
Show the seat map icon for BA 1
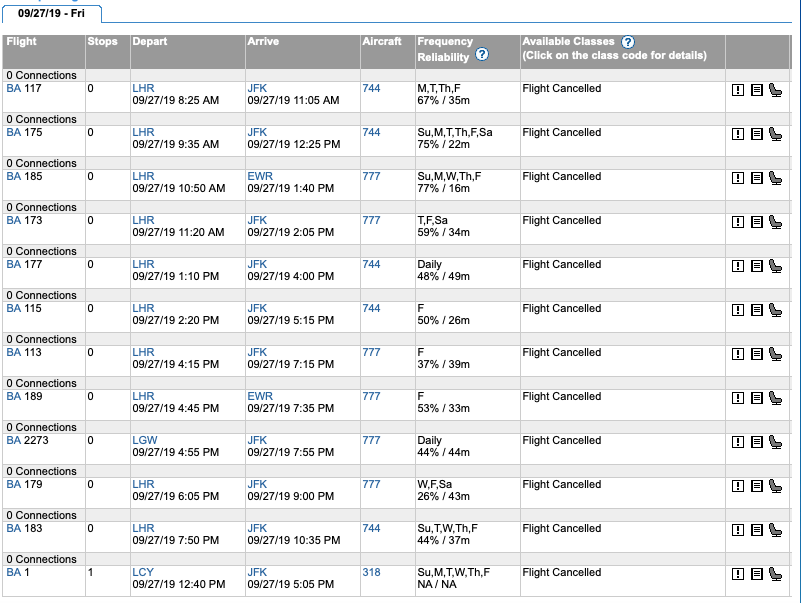pos(775,574)
